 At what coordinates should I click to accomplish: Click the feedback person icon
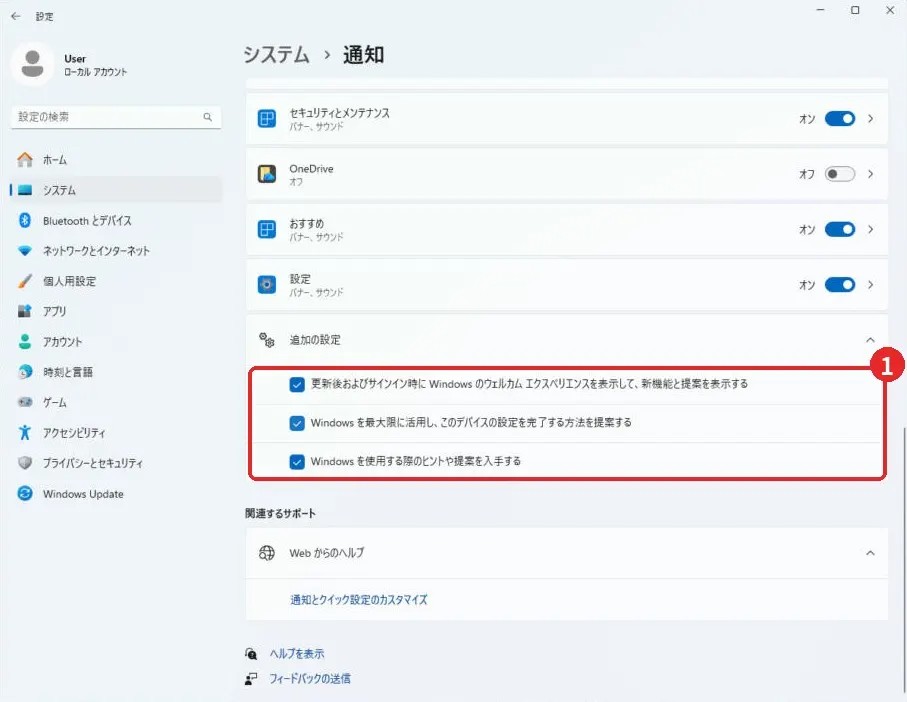(251, 678)
